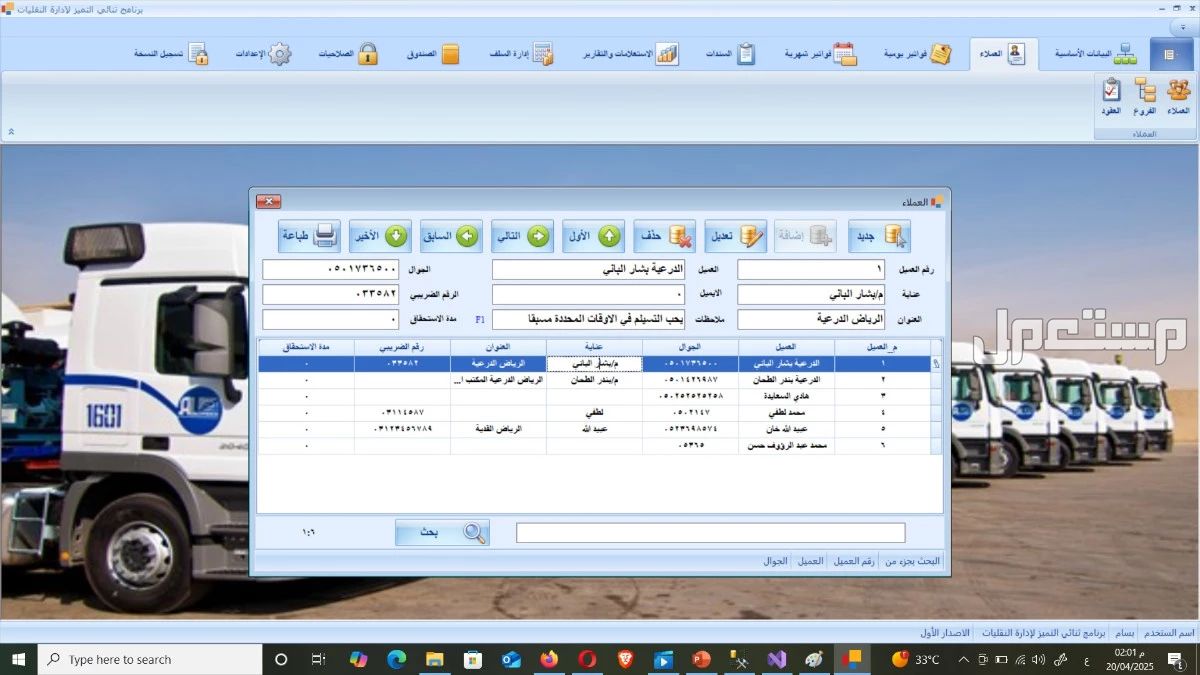This screenshot has height=675, width=1200.
Task: Select row محمد لطفي customer cell
Action: pyautogui.click(x=786, y=412)
